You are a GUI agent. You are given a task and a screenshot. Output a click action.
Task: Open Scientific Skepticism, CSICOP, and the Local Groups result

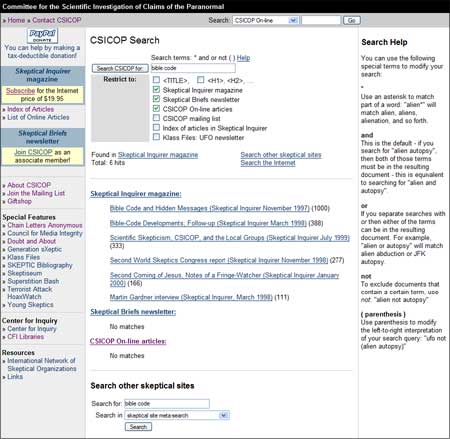(x=230, y=238)
